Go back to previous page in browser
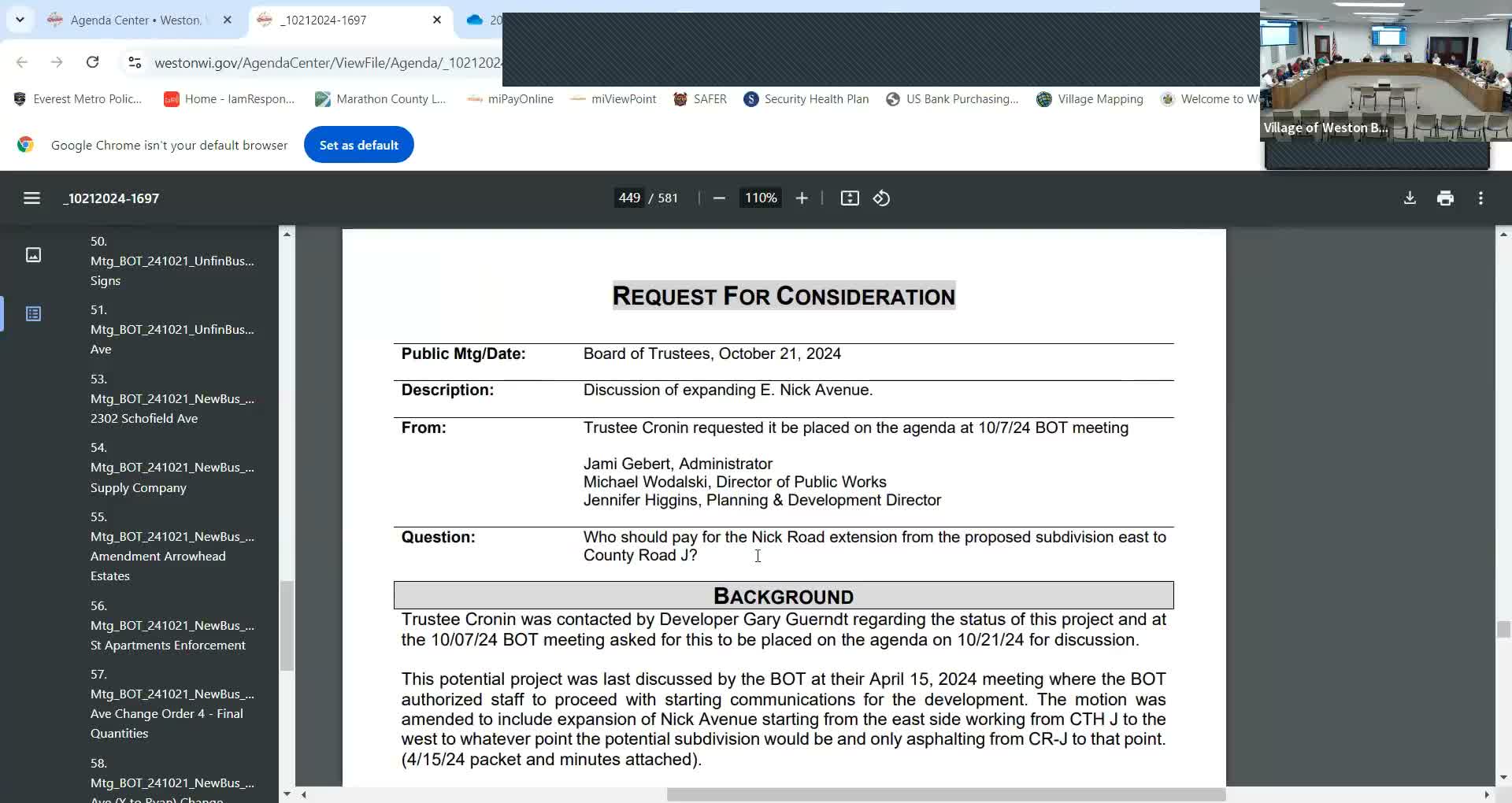Image resolution: width=1512 pixels, height=803 pixels. [x=22, y=62]
